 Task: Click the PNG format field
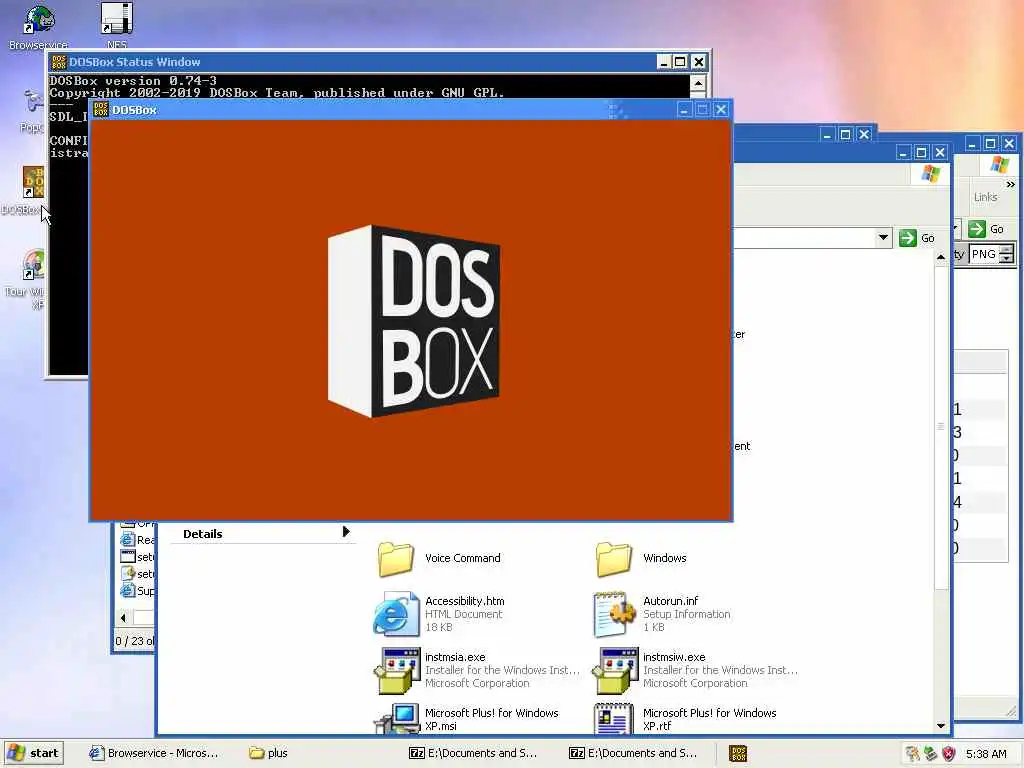(x=984, y=253)
